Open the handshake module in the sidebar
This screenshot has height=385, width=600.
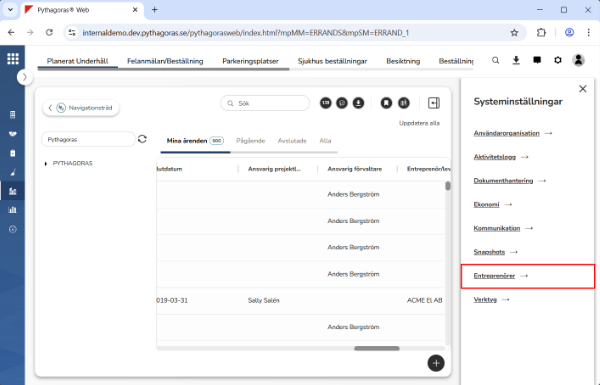13,134
